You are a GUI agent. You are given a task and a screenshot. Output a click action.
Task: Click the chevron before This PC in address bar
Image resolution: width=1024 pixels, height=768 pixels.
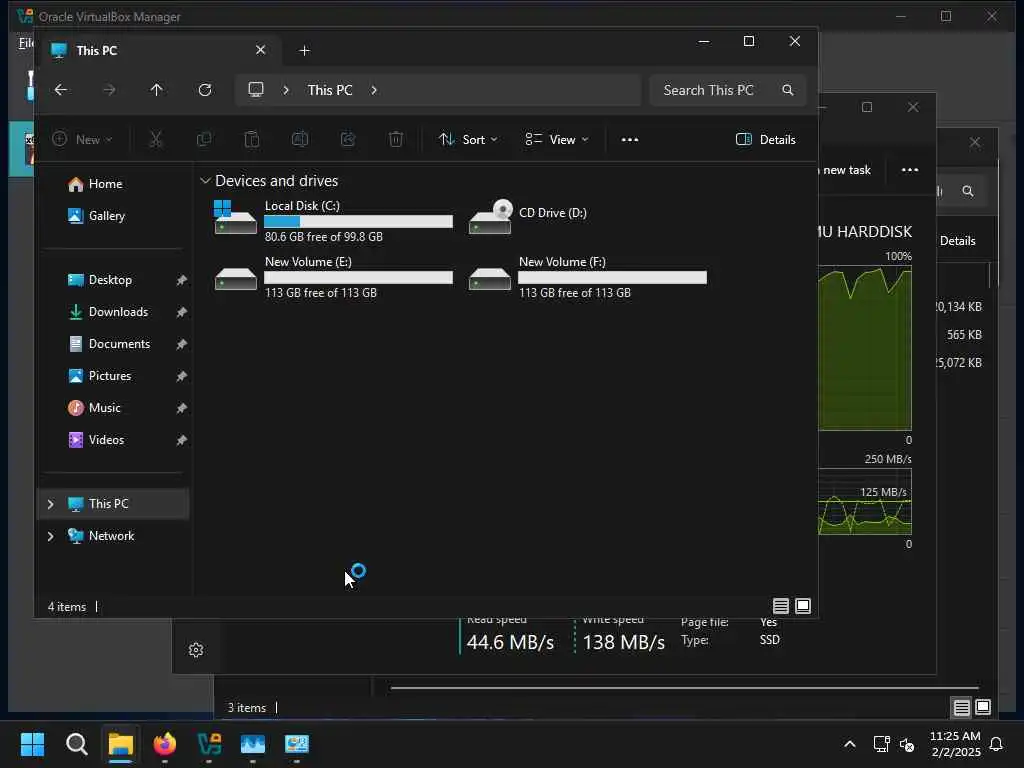click(285, 90)
